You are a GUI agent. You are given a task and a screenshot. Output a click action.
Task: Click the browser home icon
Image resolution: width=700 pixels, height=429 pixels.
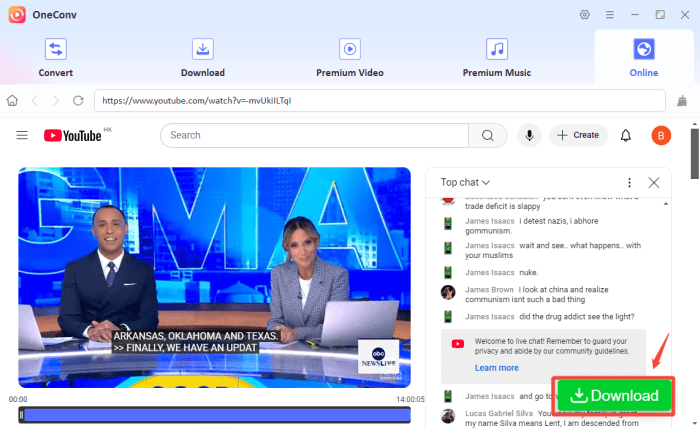(13, 101)
